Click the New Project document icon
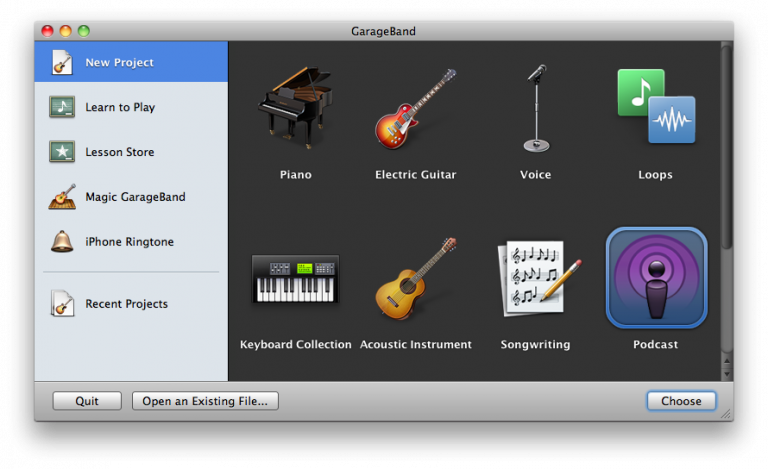Screen dimensions: 768x469 point(62,62)
